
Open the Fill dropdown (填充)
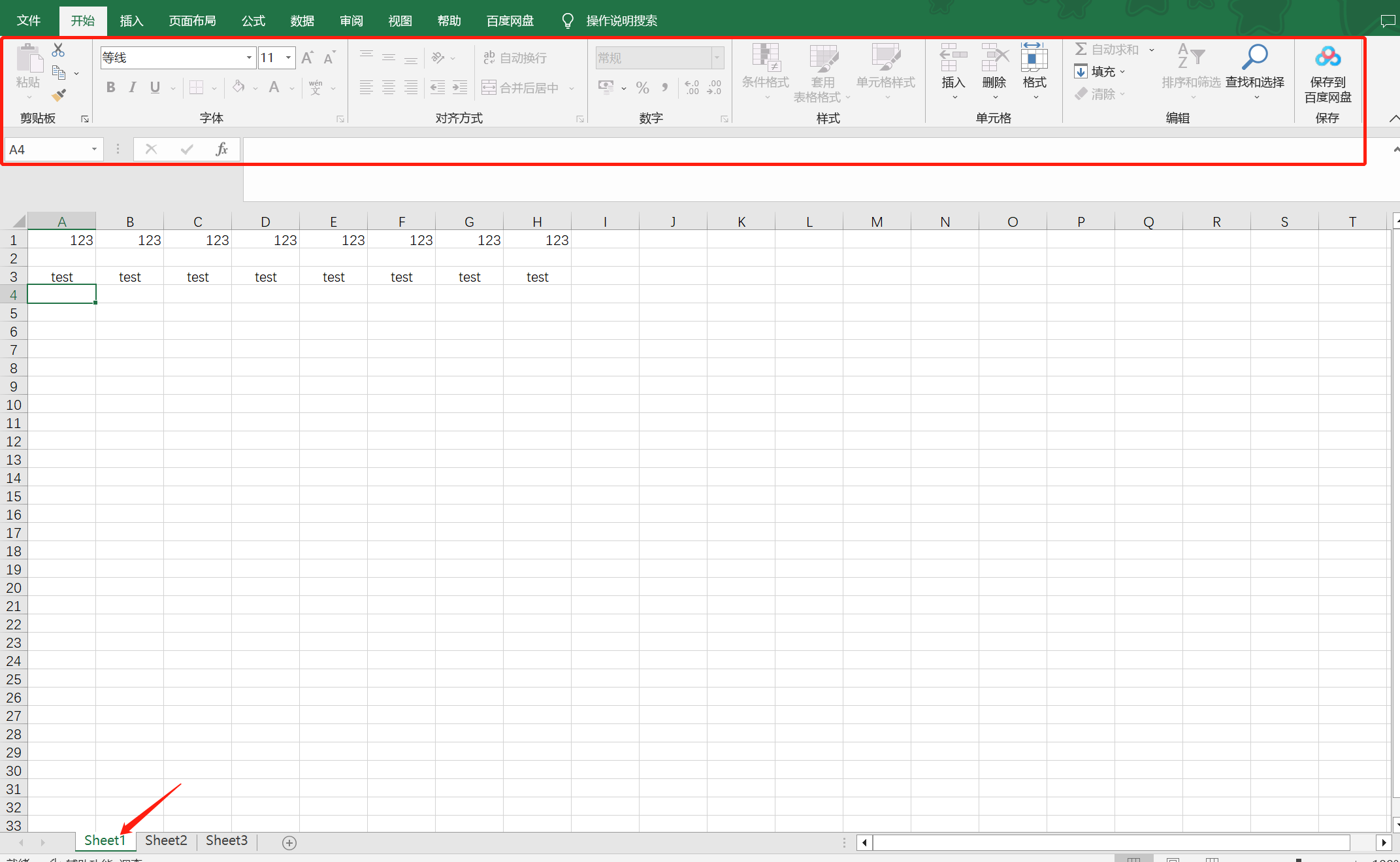1099,72
